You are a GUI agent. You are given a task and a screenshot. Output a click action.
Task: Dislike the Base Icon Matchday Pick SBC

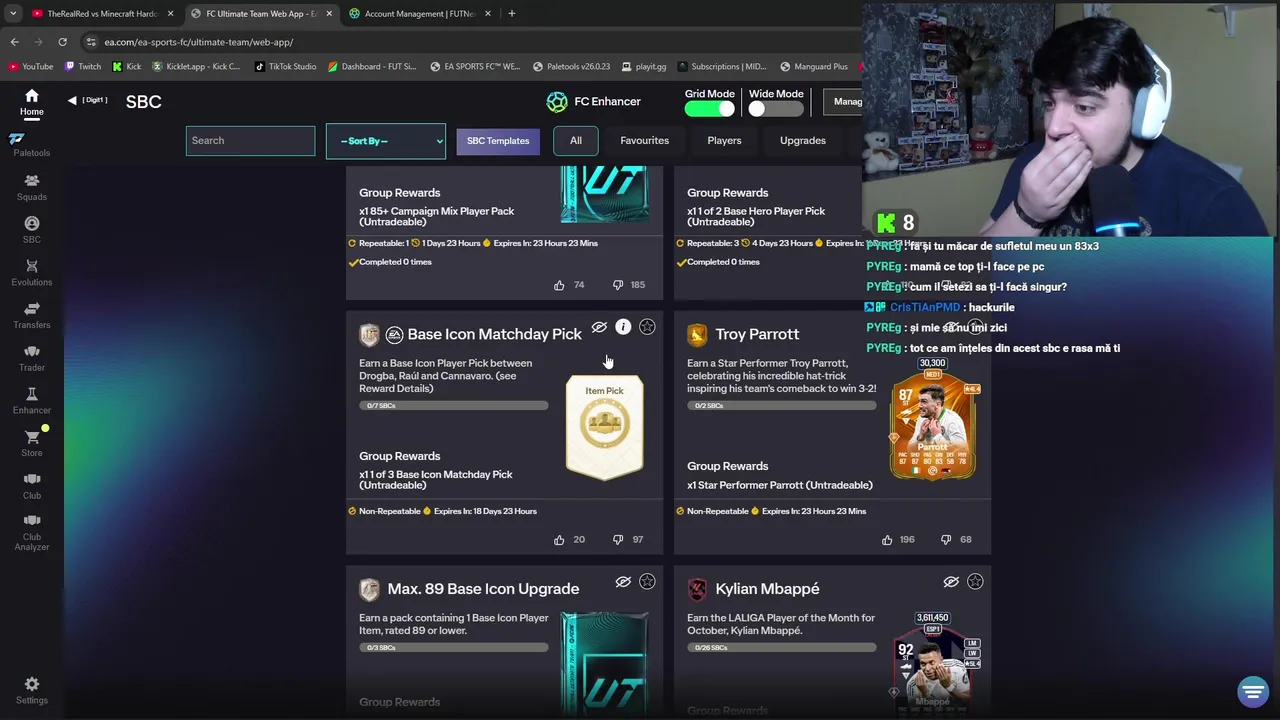click(618, 539)
